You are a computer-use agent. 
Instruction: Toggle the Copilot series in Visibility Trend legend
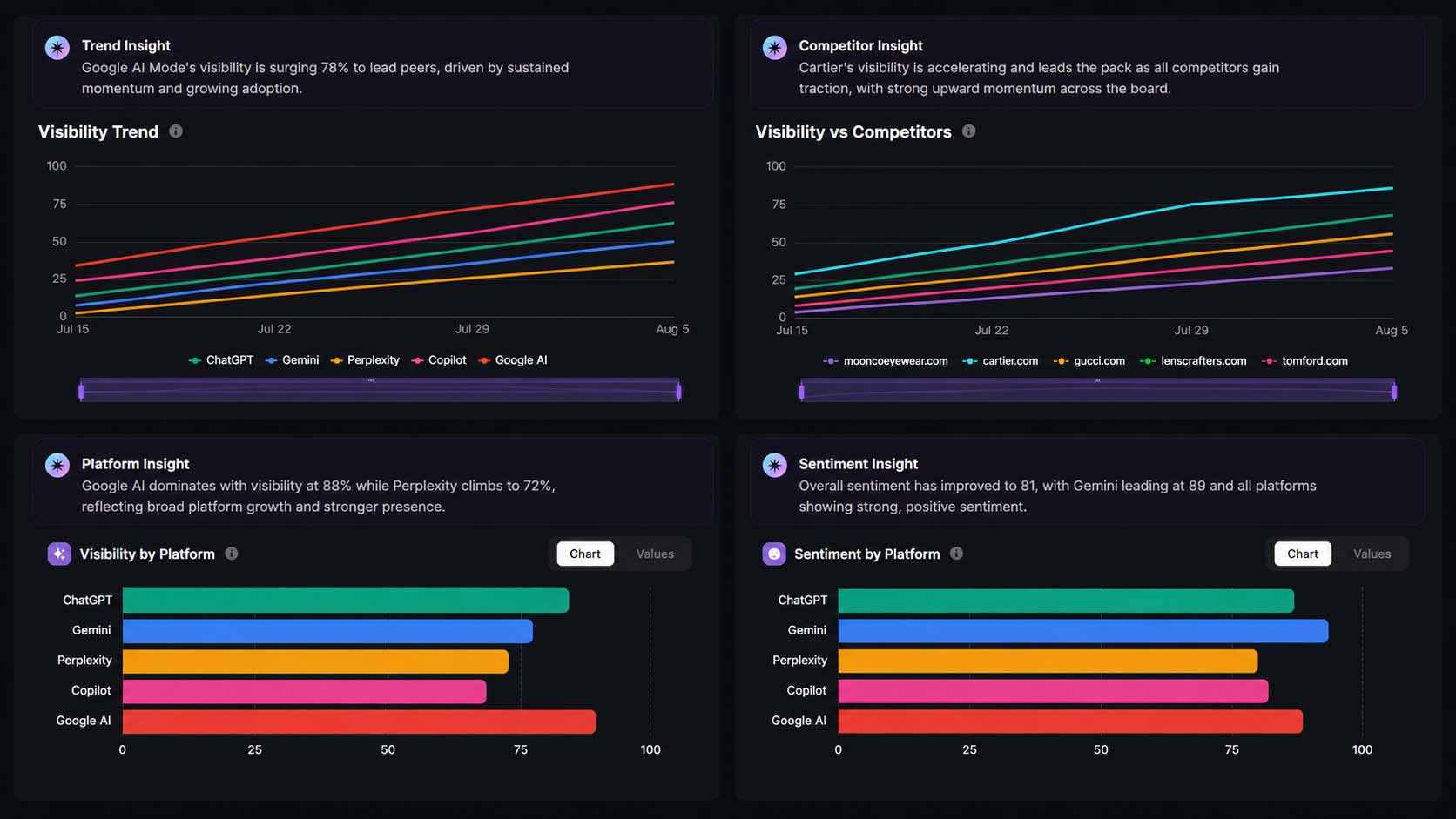click(x=439, y=360)
